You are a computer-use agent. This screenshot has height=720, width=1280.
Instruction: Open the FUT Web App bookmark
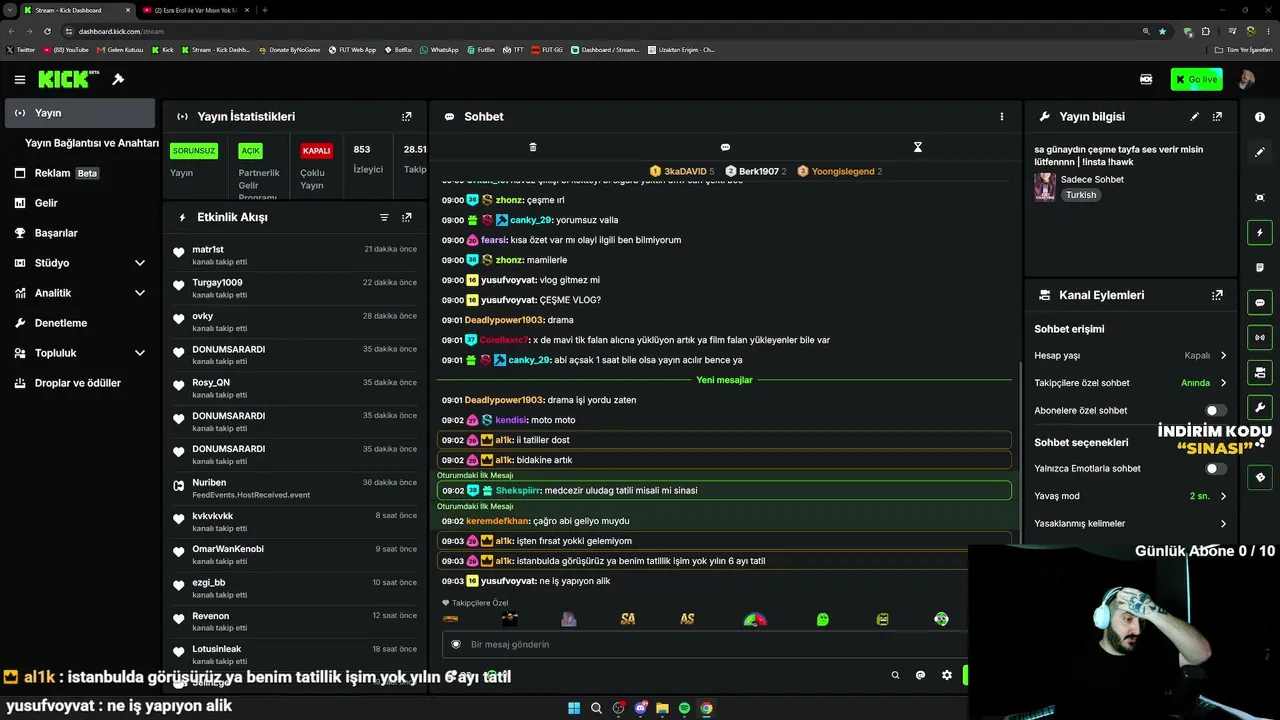pyautogui.click(x=351, y=49)
